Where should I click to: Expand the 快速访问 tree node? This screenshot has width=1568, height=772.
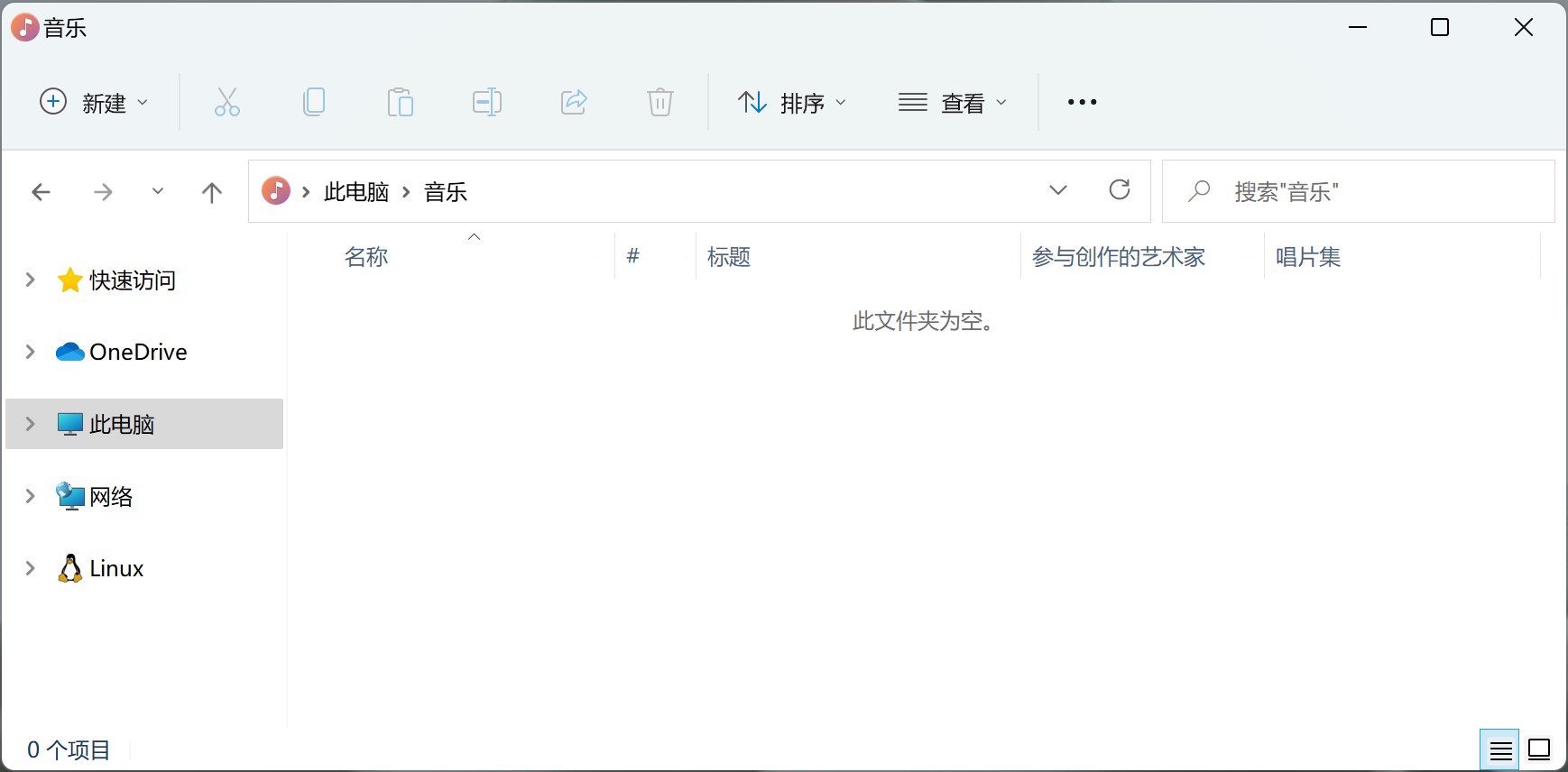pos(30,280)
